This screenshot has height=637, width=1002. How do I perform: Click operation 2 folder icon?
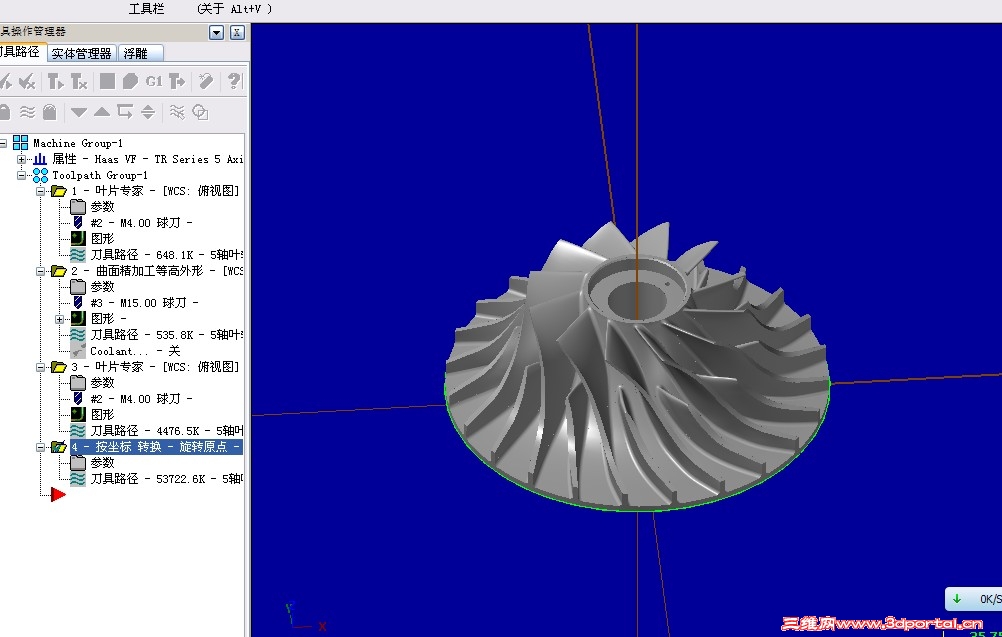[x=59, y=271]
